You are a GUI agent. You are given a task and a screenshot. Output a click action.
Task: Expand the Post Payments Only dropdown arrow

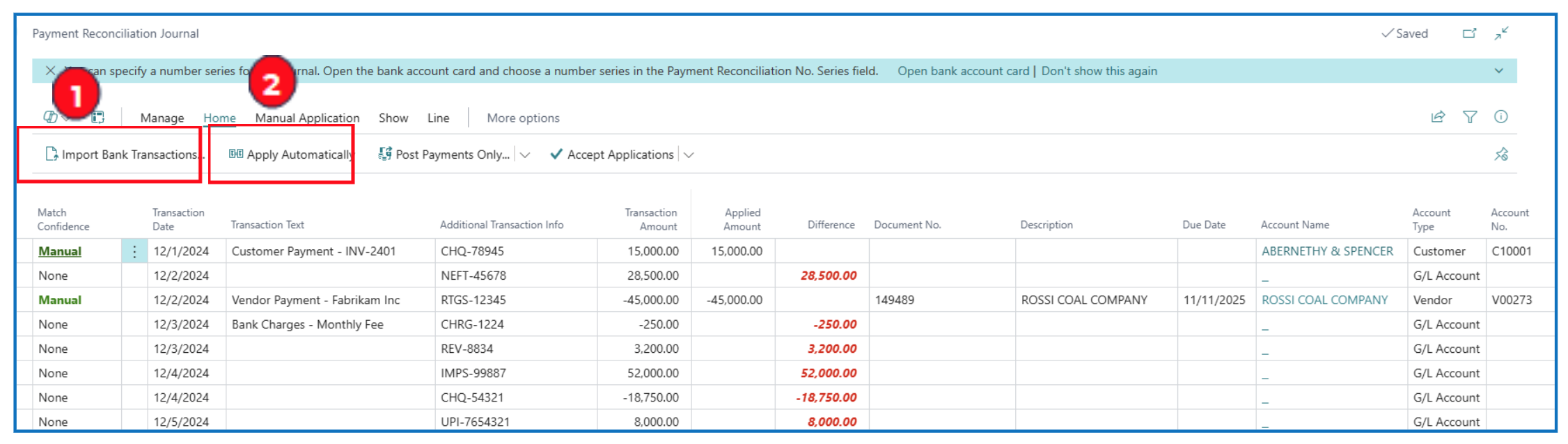(x=525, y=154)
